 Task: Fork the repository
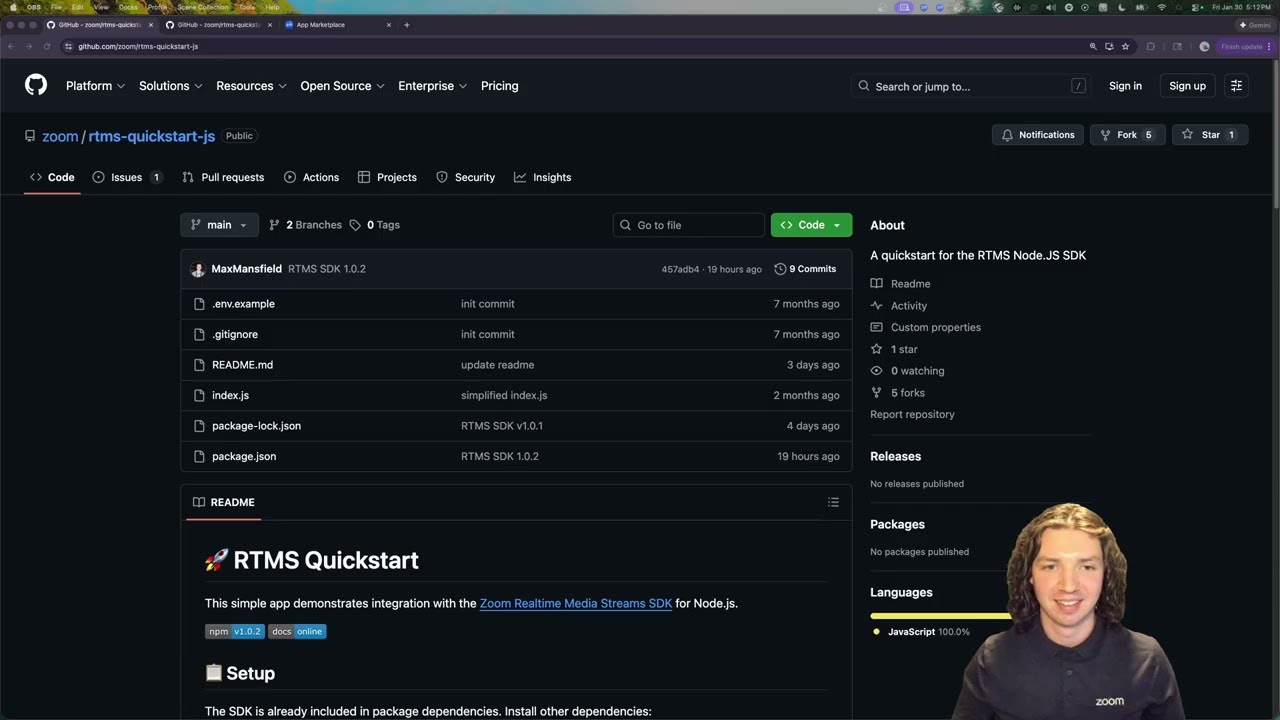(1127, 135)
